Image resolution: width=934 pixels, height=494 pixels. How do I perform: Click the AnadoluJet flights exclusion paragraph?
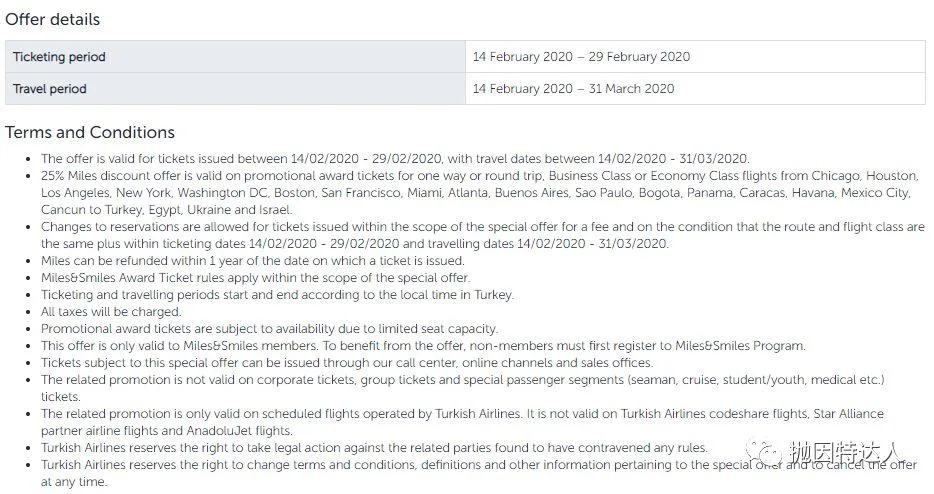pos(462,422)
